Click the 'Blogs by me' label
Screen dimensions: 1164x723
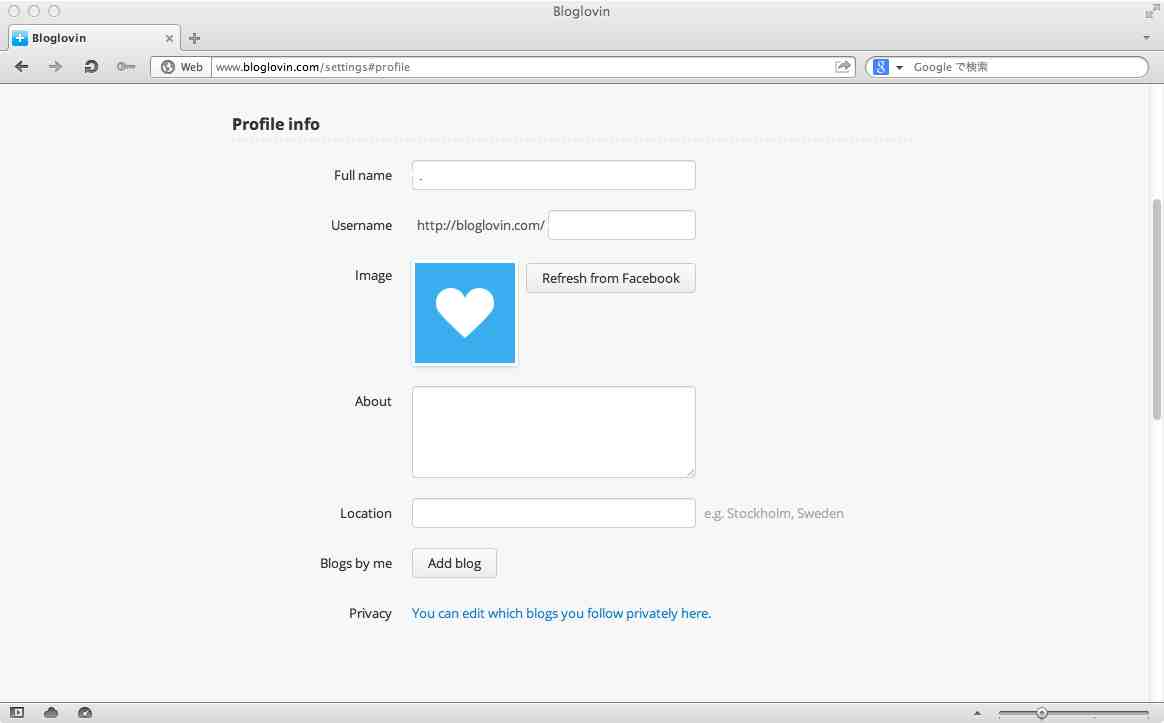coord(356,563)
